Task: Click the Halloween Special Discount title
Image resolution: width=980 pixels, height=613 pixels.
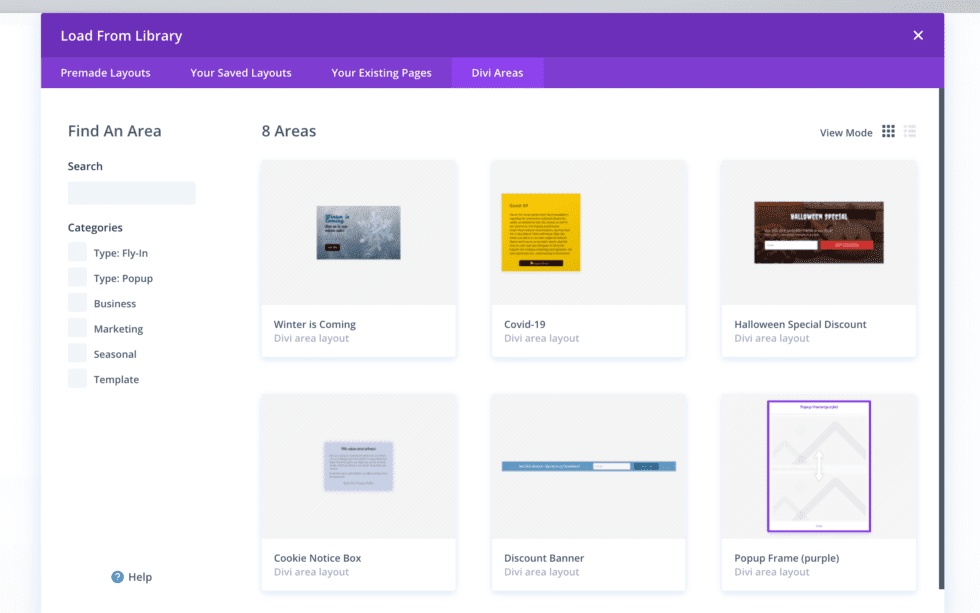Action: pos(800,324)
